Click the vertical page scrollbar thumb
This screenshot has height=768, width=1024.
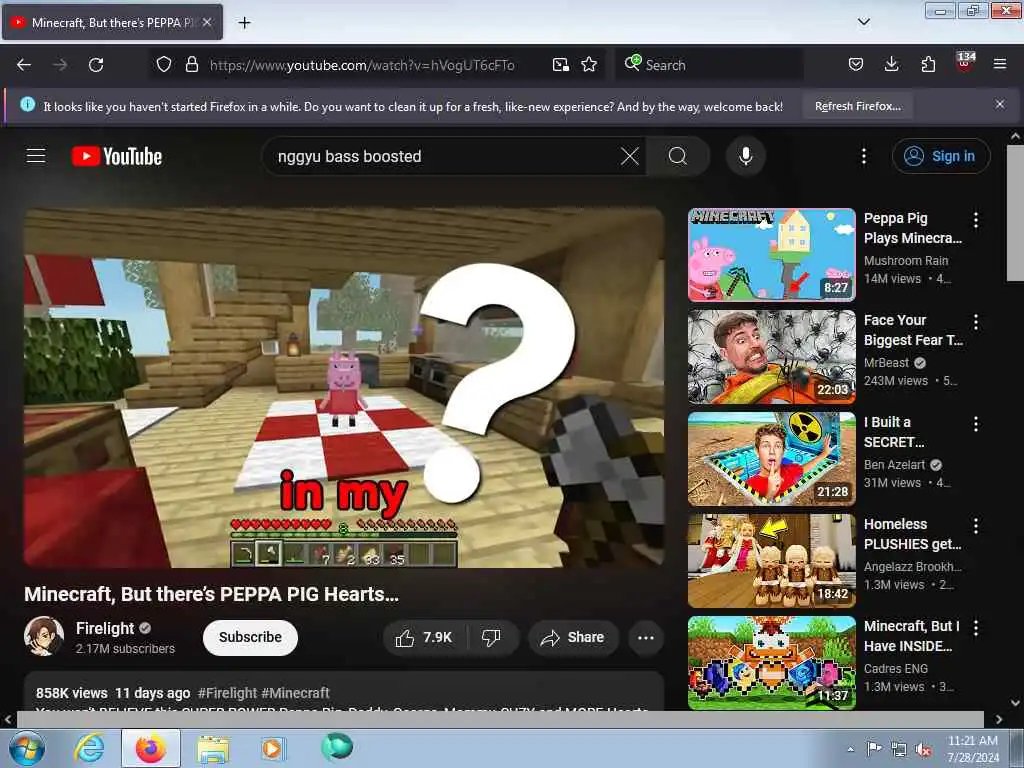point(1015,213)
